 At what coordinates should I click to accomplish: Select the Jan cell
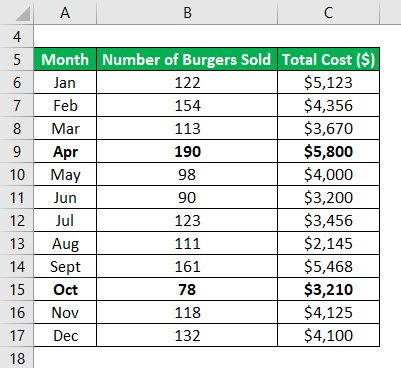click(x=65, y=82)
